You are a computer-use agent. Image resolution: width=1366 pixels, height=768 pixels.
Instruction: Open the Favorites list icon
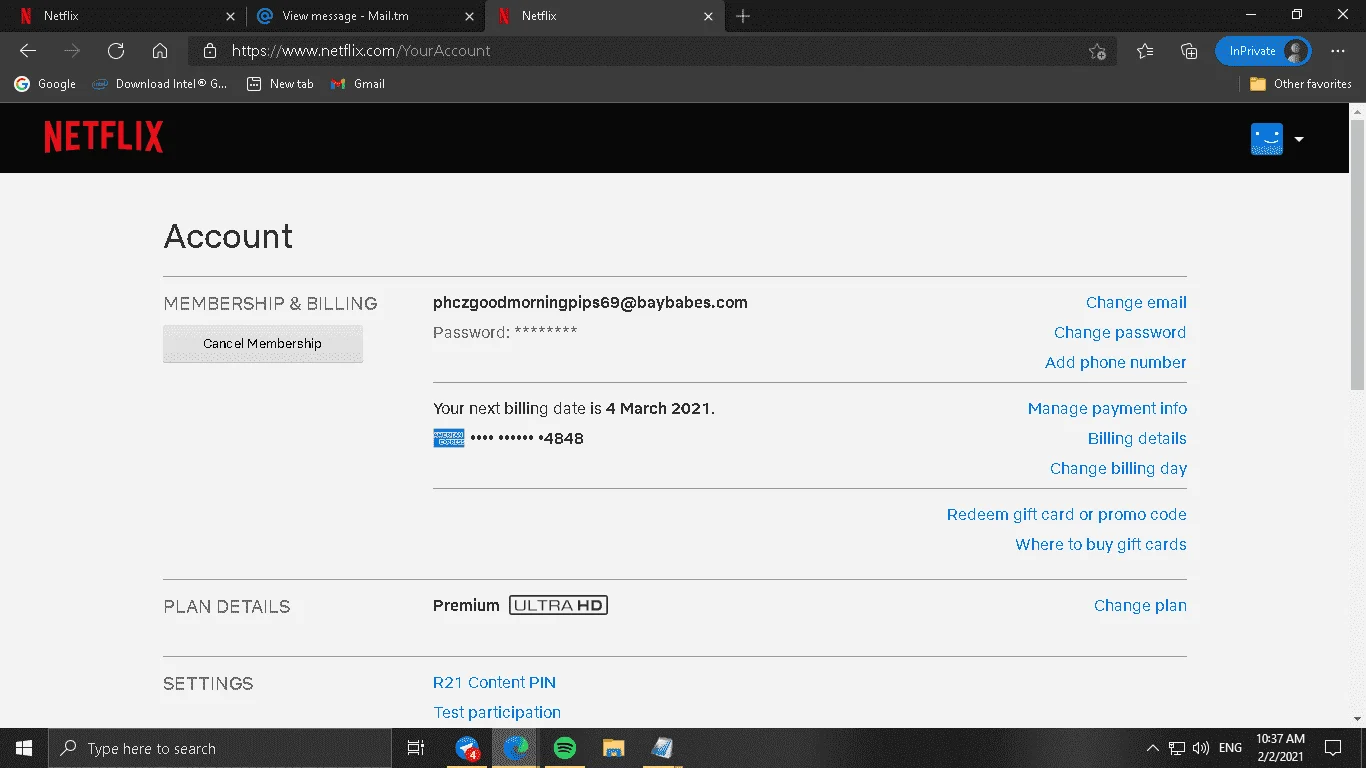pyautogui.click(x=1145, y=51)
